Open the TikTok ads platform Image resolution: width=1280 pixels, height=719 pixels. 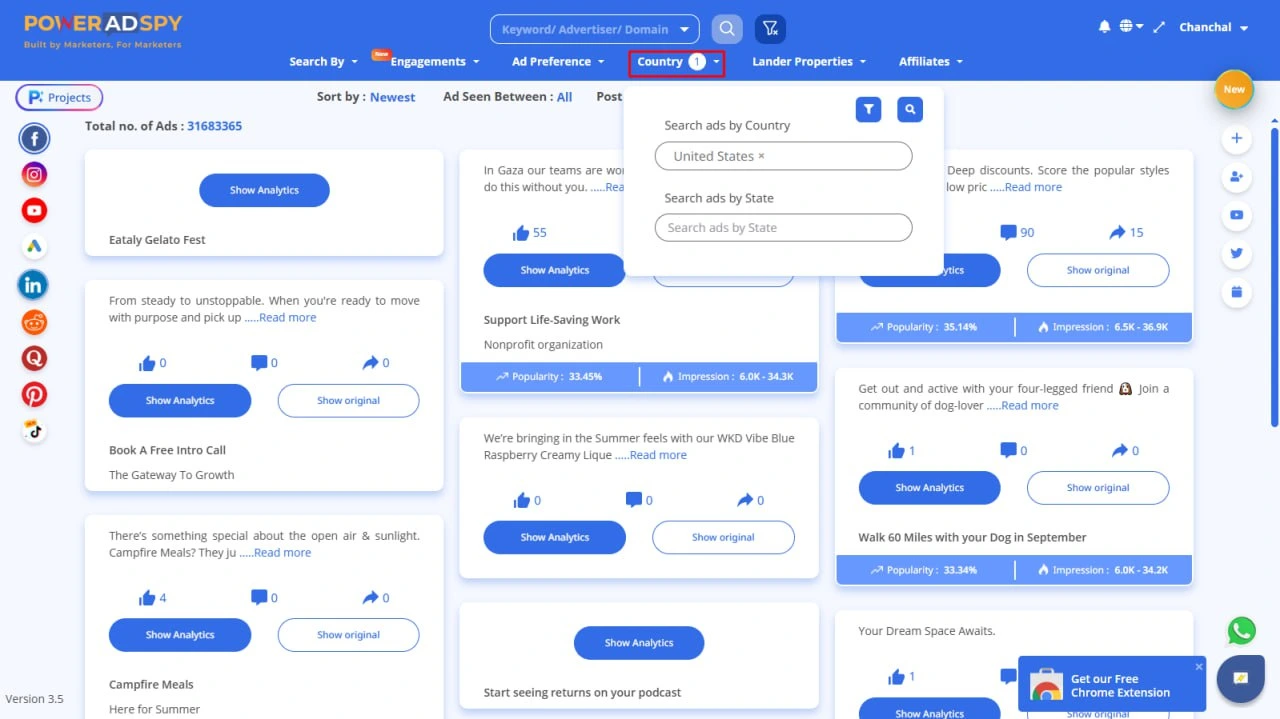(34, 431)
